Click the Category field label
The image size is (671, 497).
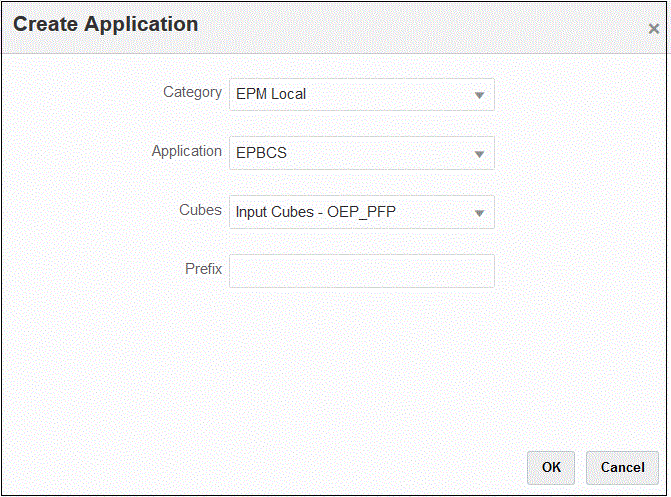192,92
